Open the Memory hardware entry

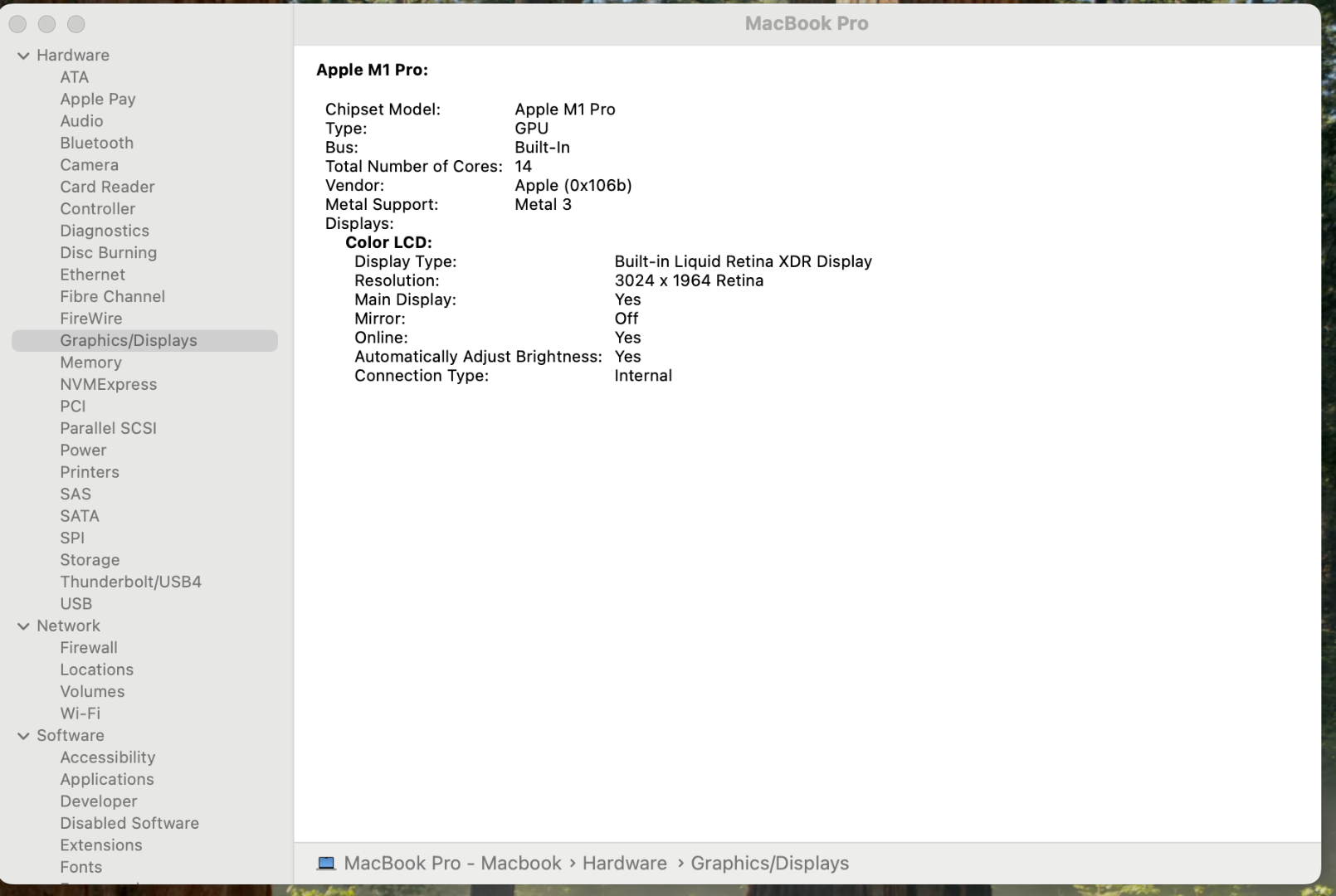click(90, 363)
